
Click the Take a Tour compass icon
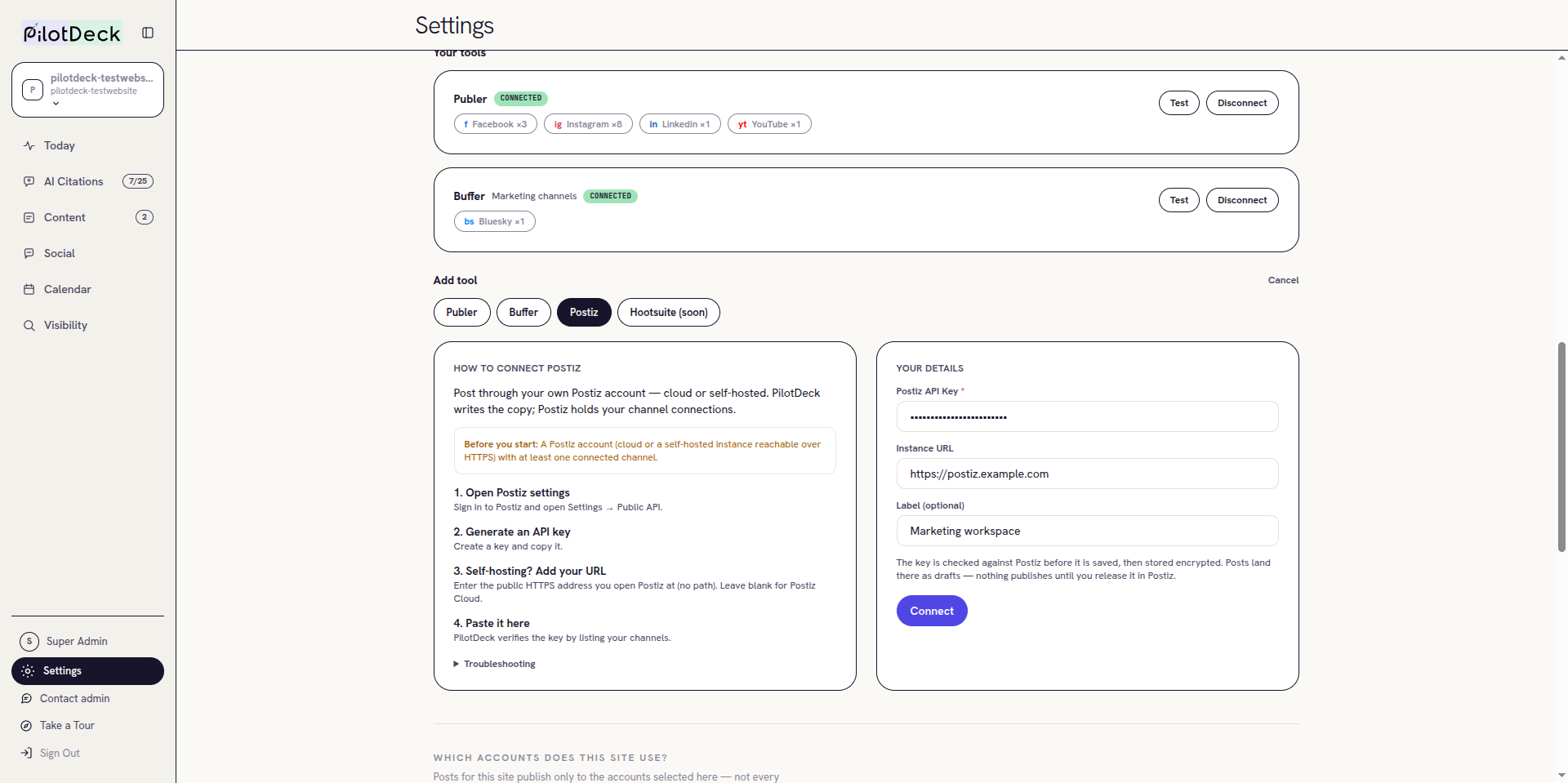tap(26, 725)
